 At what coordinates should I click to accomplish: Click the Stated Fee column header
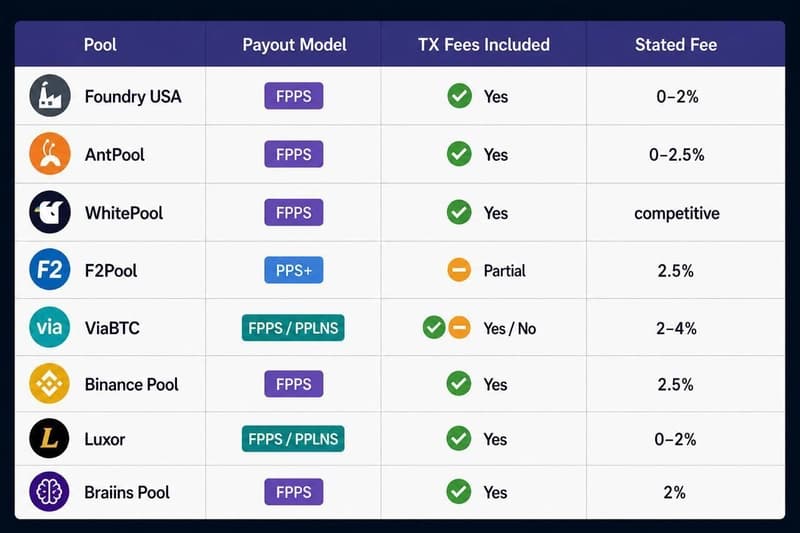[676, 45]
